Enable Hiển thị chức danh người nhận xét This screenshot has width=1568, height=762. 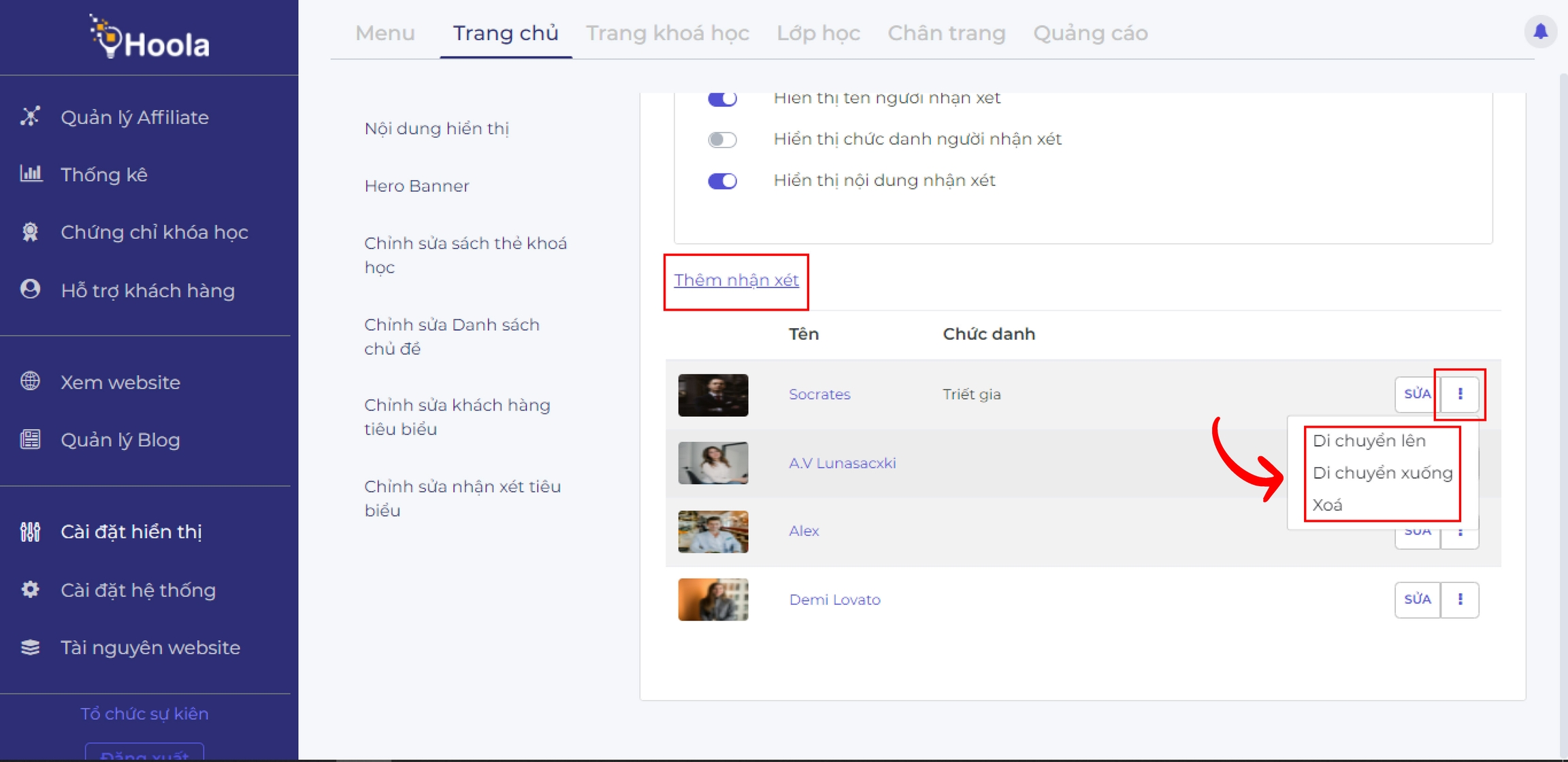tap(722, 140)
